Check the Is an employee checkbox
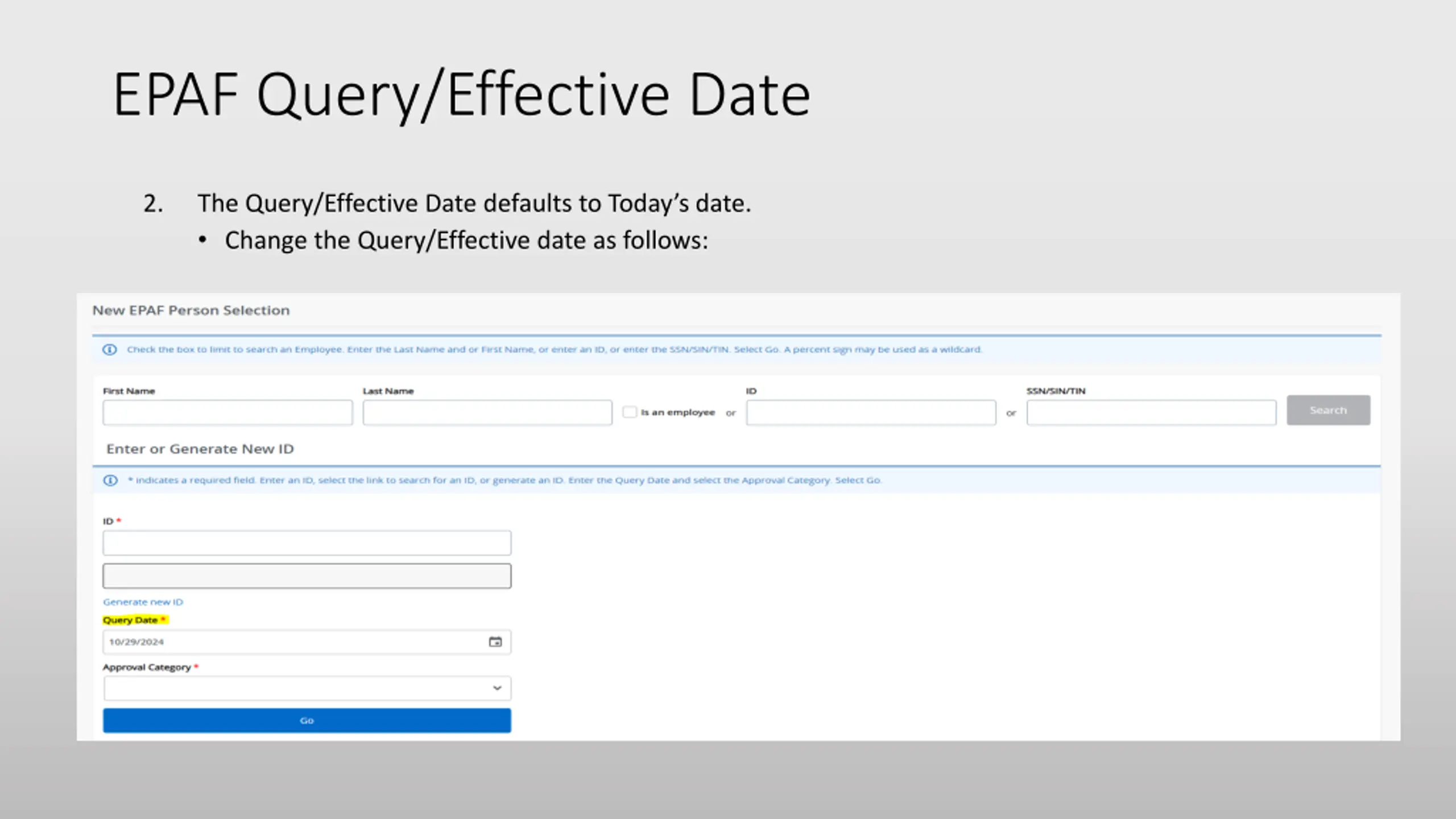 tap(630, 412)
